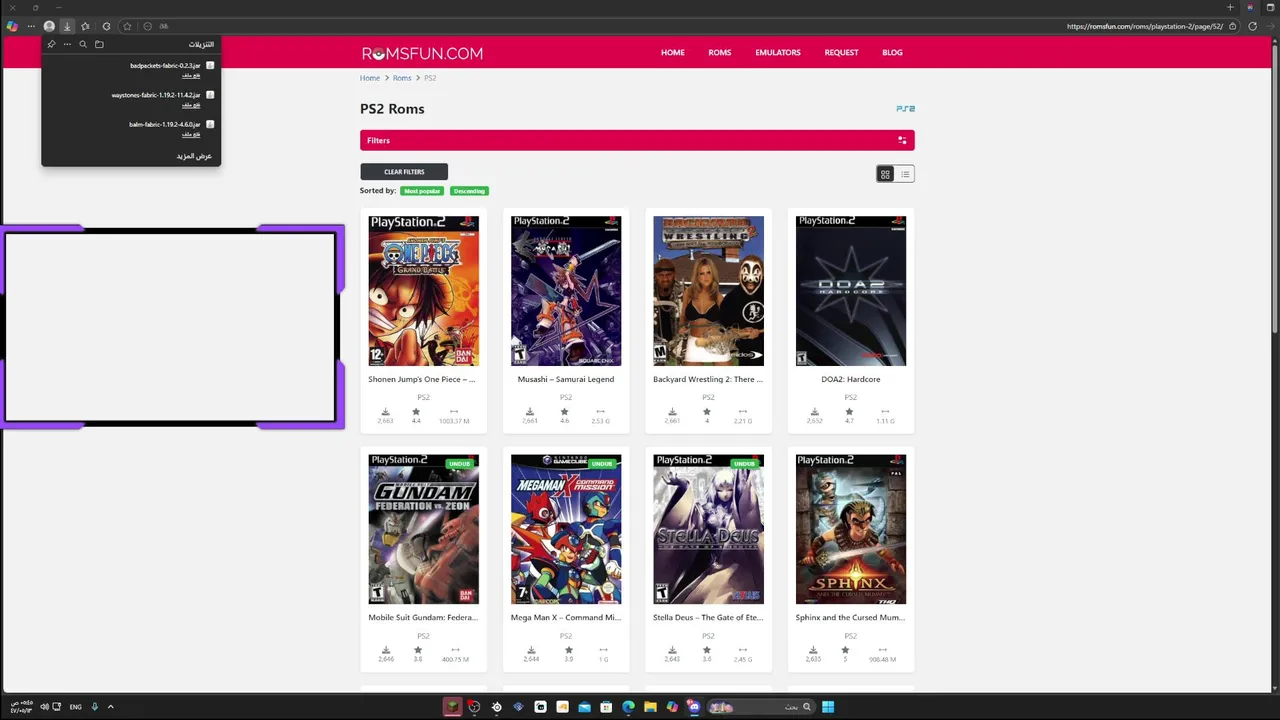Open the EMULATORS menu item
Image resolution: width=1280 pixels, height=720 pixels.
point(778,53)
